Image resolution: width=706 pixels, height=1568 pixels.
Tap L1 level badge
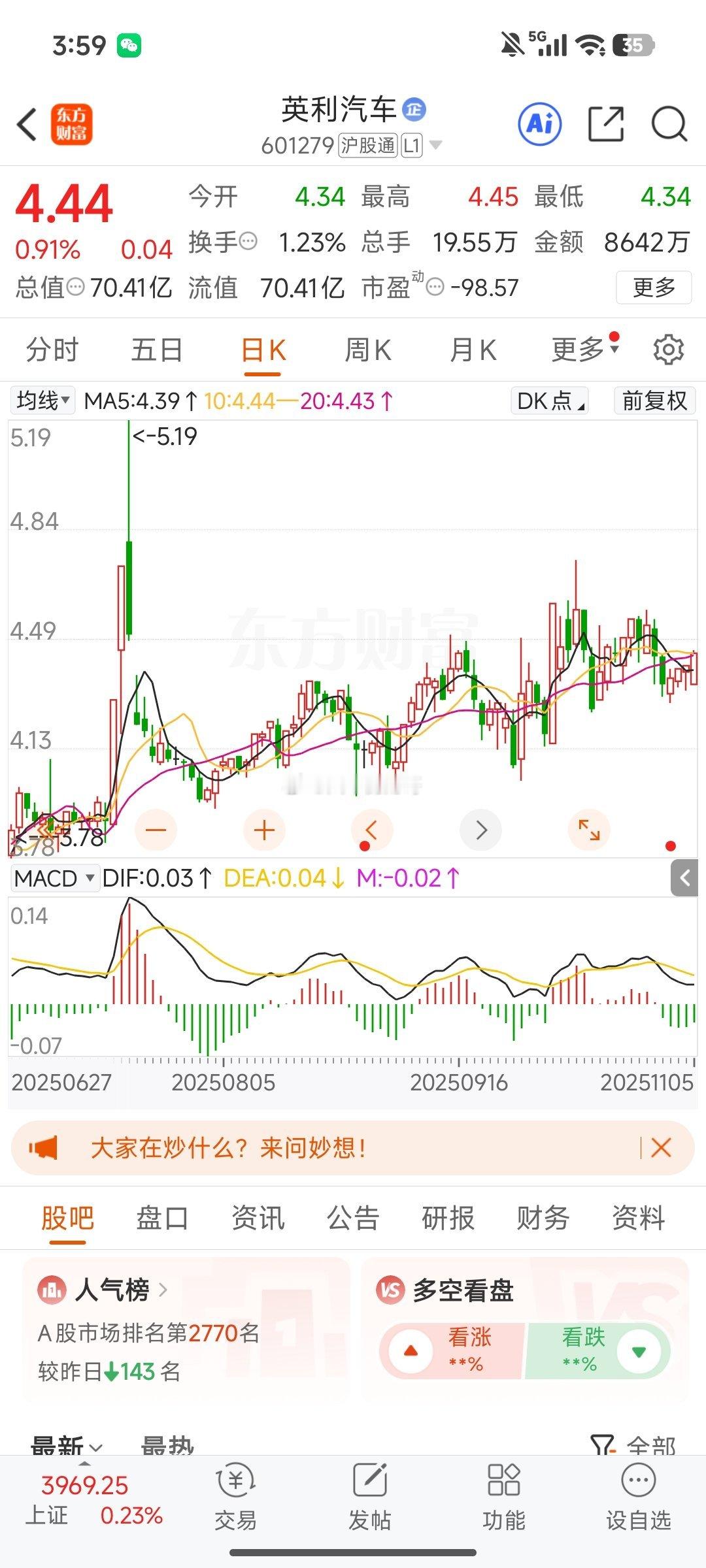pos(412,144)
